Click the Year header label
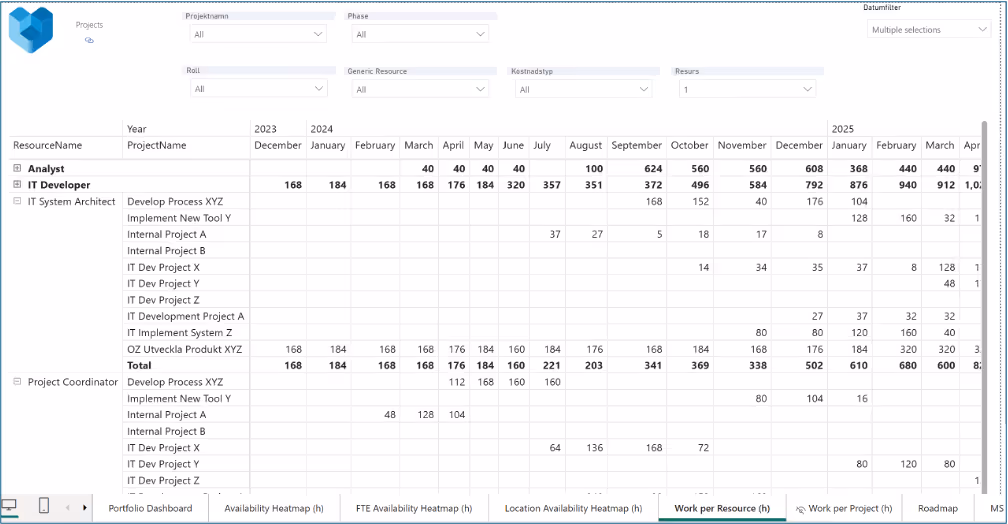The height and width of the screenshot is (524, 1008). [x=137, y=129]
